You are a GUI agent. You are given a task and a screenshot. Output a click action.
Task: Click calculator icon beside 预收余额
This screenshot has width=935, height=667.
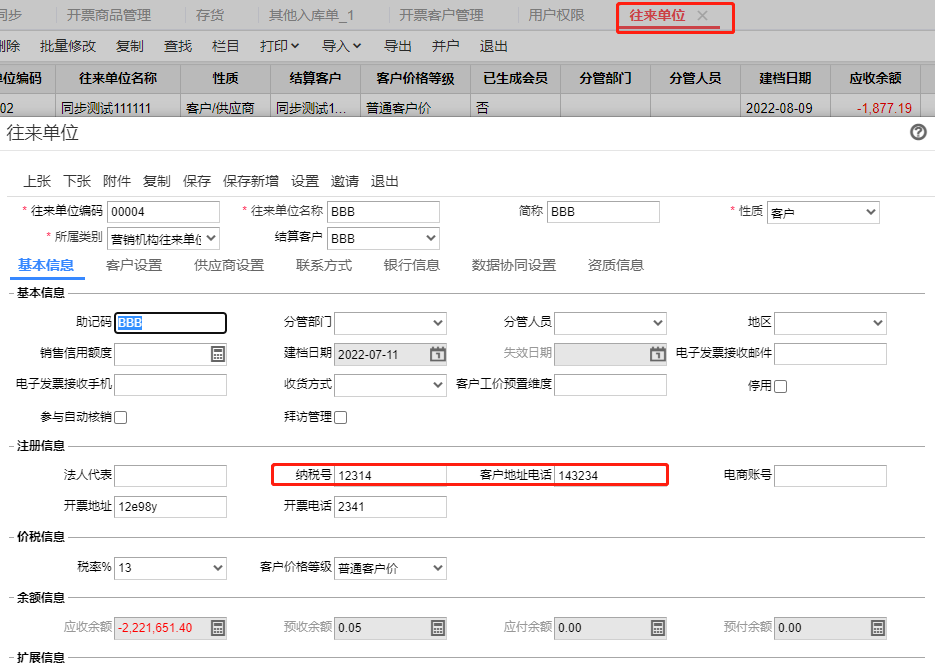tap(438, 628)
